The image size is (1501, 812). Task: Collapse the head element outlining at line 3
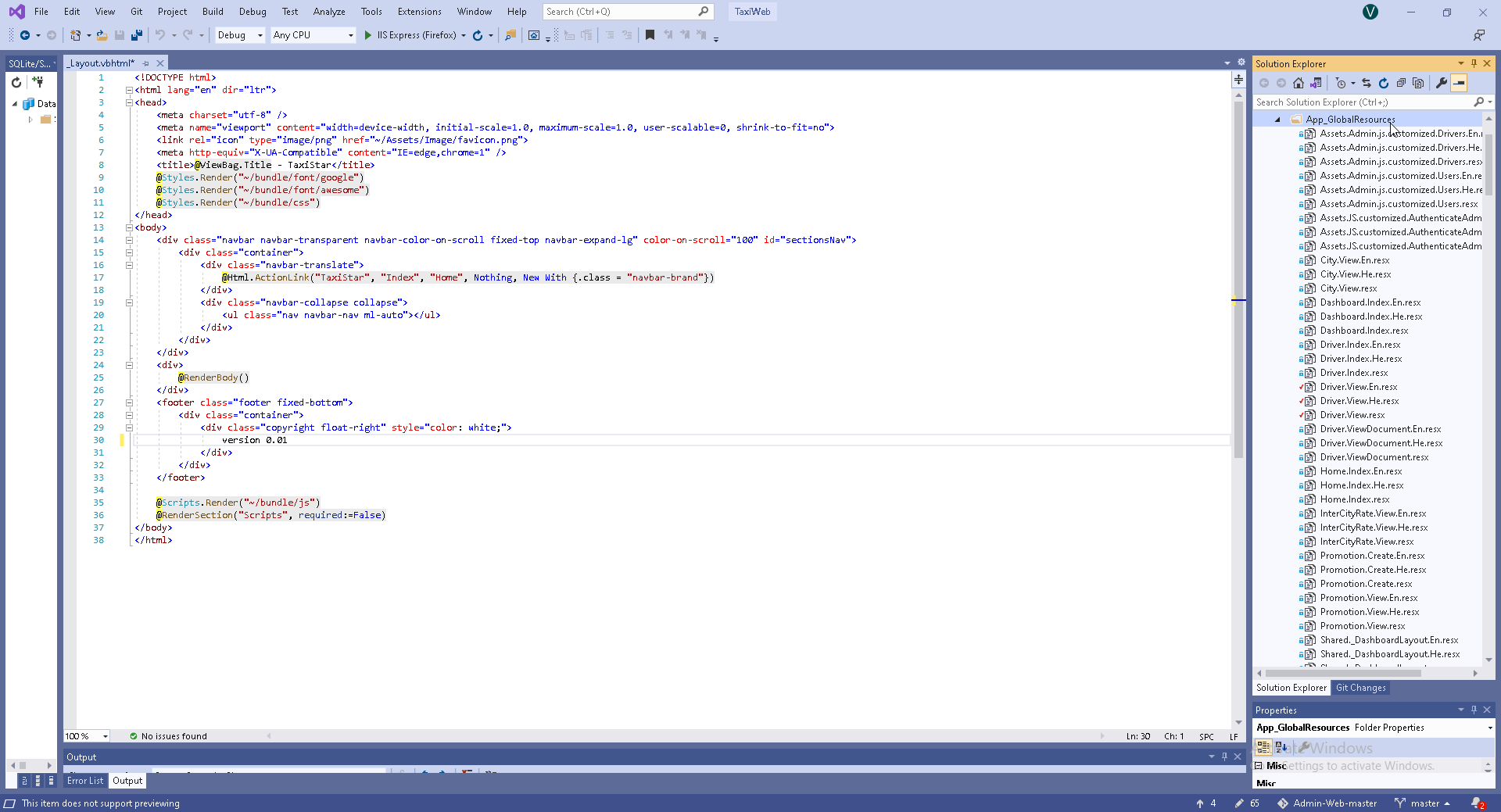coord(129,102)
